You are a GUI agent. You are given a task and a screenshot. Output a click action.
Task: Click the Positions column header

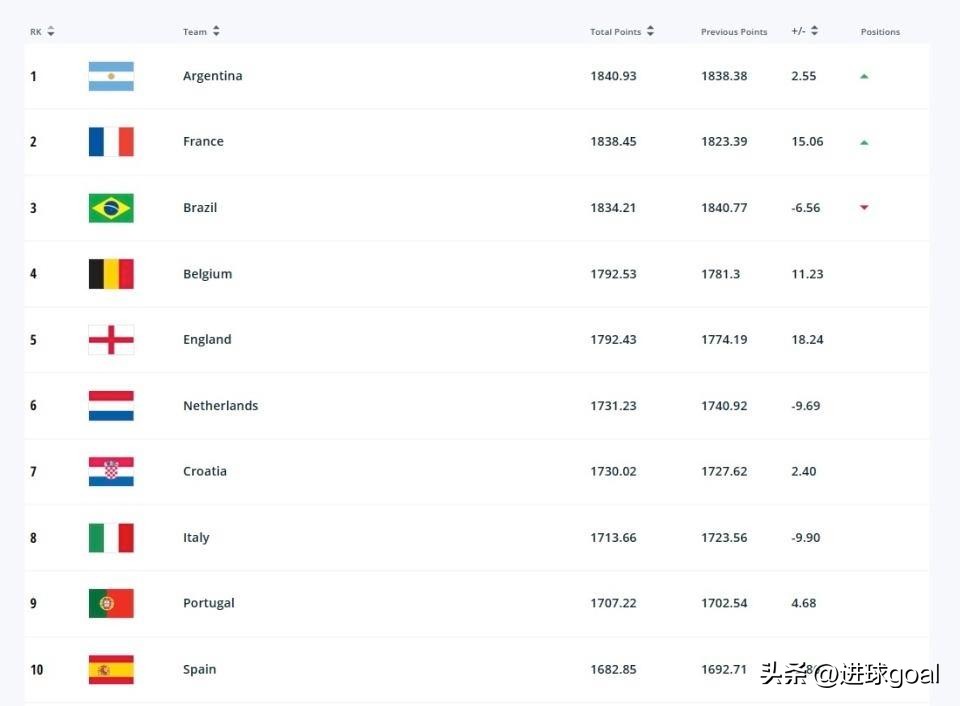[880, 32]
